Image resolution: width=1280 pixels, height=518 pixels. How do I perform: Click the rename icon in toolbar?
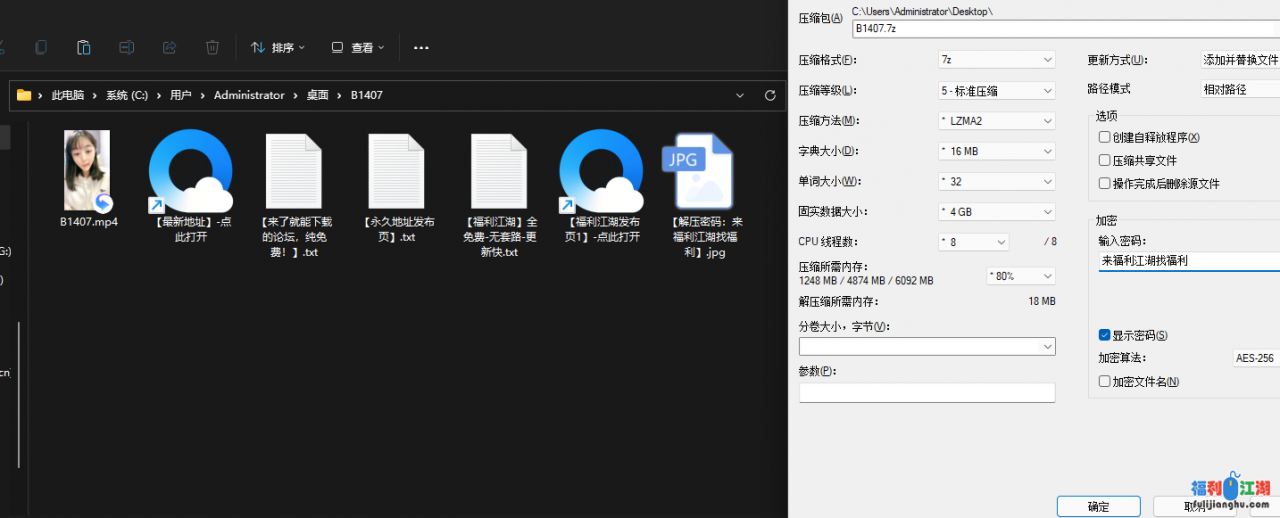(x=126, y=47)
